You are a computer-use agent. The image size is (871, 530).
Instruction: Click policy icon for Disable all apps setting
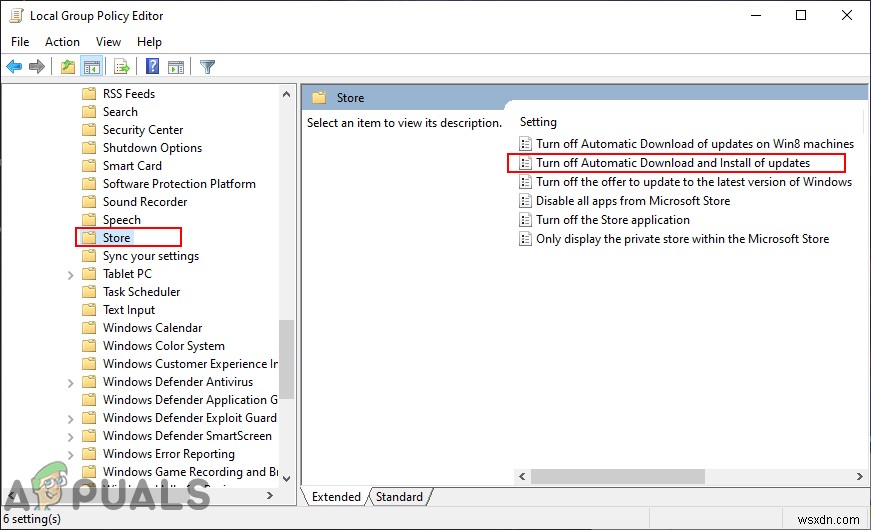[x=525, y=201]
